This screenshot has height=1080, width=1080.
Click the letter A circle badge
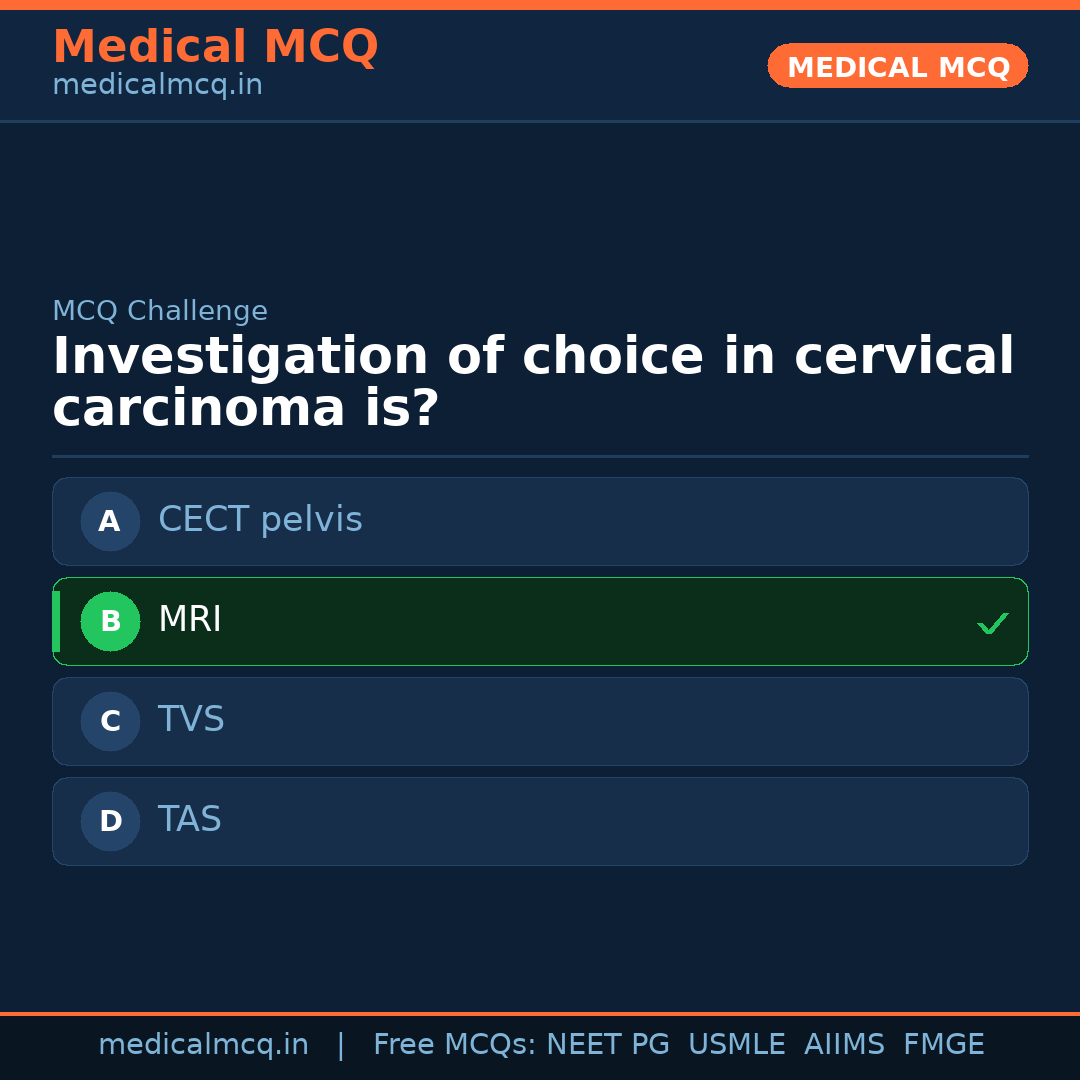tap(110, 521)
